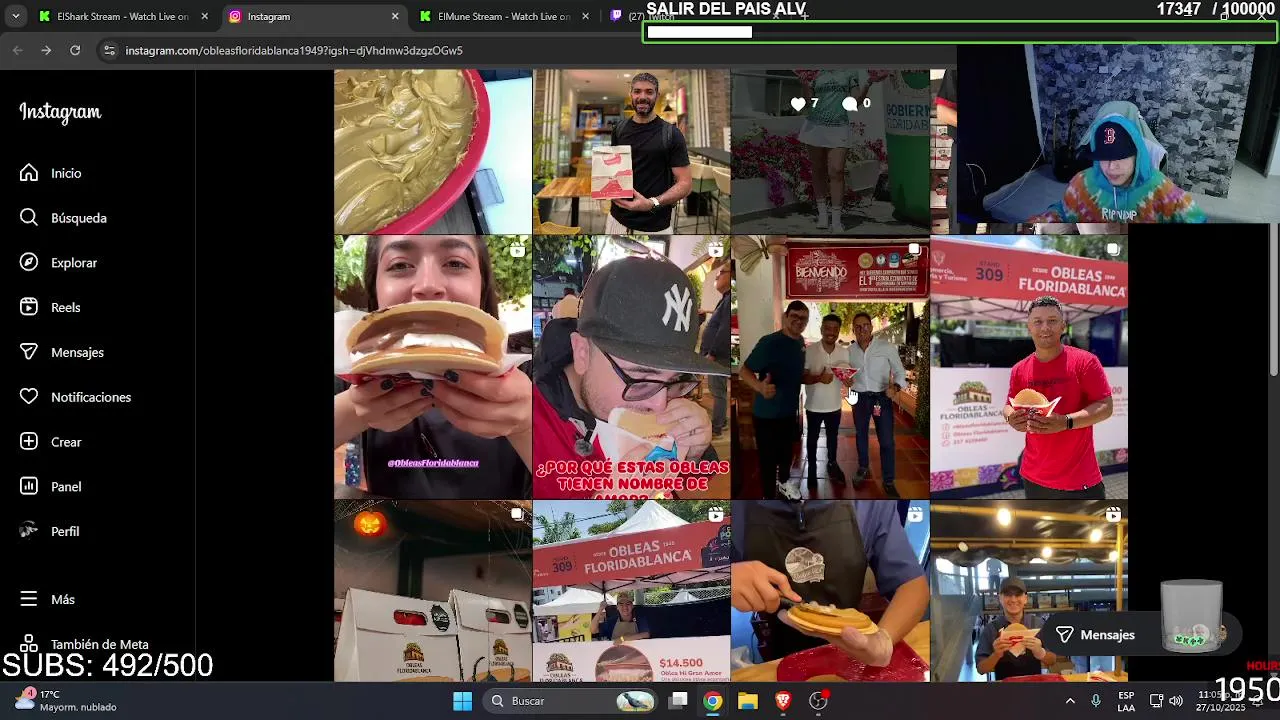Open the OBS icon in taskbar
This screenshot has height=720, width=1280.
pyautogui.click(x=818, y=701)
